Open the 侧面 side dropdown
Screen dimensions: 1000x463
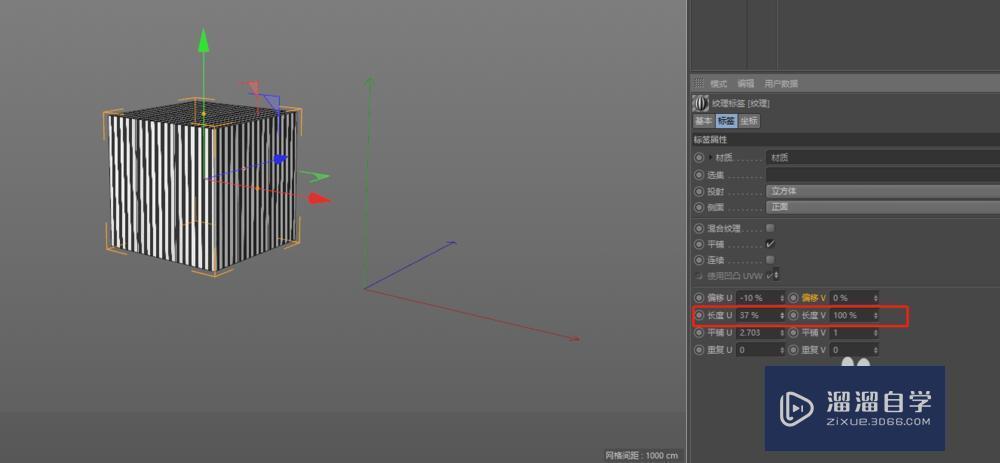tap(883, 207)
